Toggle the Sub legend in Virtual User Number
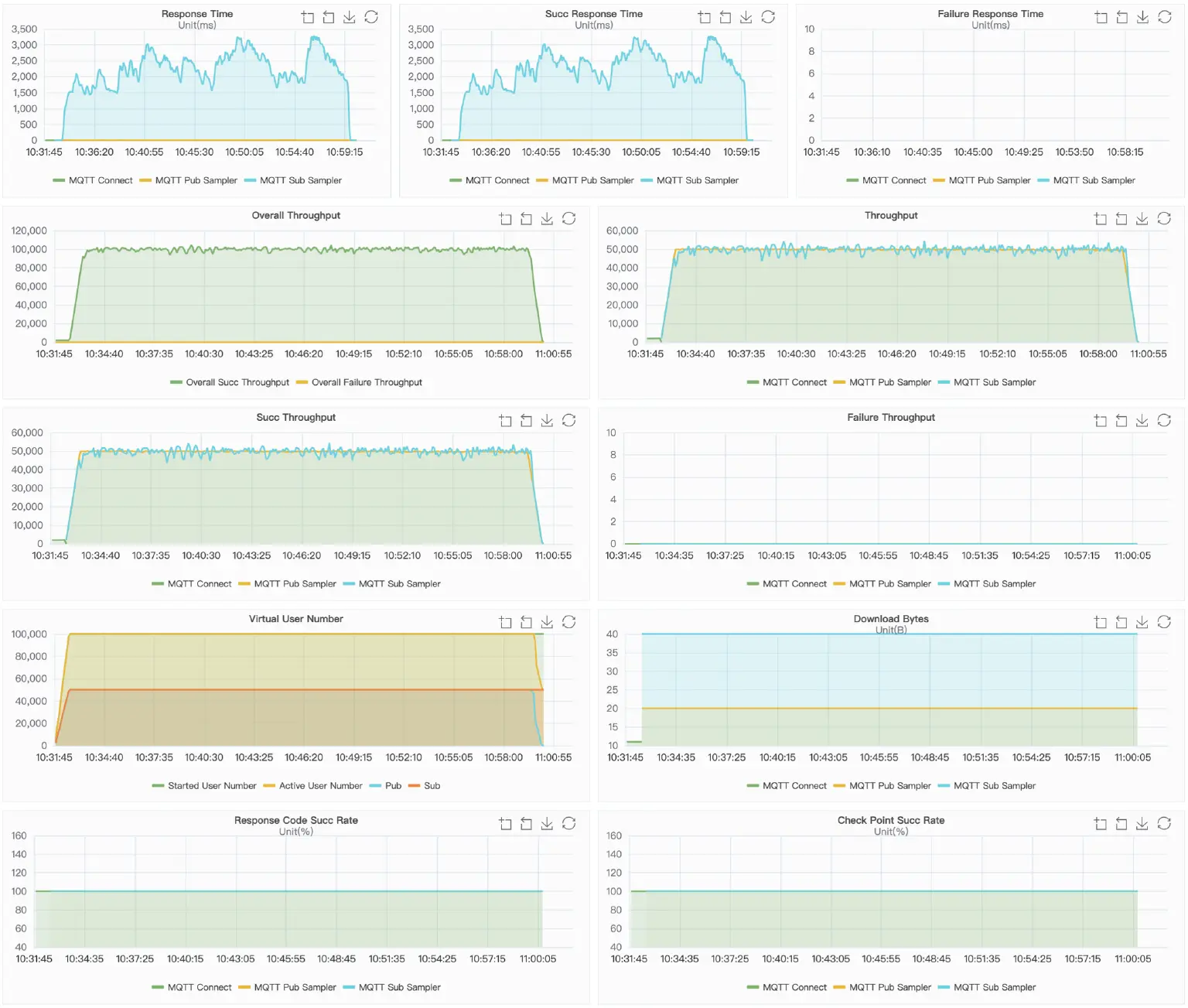 click(x=424, y=785)
